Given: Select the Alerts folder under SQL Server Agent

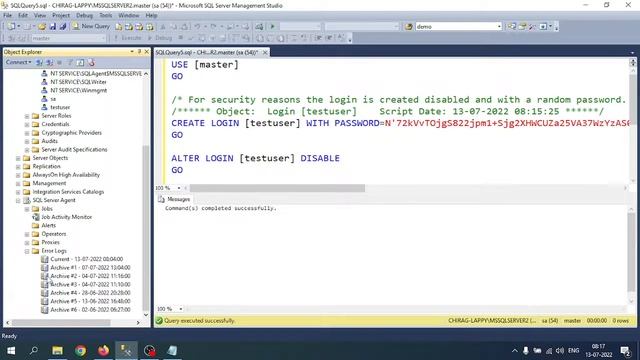Looking at the screenshot, I should click(48, 225).
